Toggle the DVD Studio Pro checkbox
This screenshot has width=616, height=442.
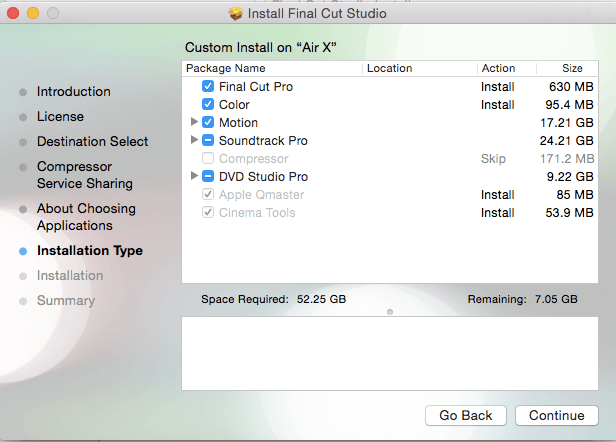[208, 177]
